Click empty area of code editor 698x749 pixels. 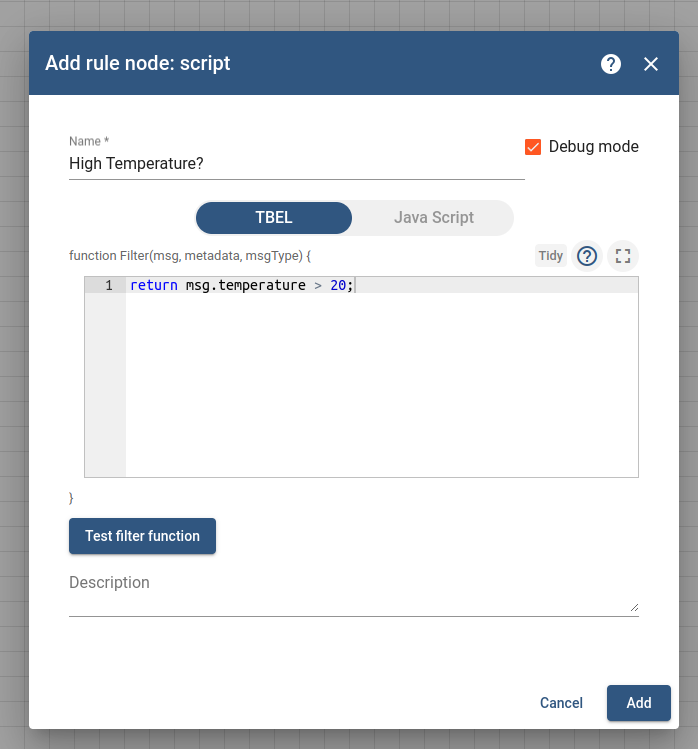pos(381,385)
